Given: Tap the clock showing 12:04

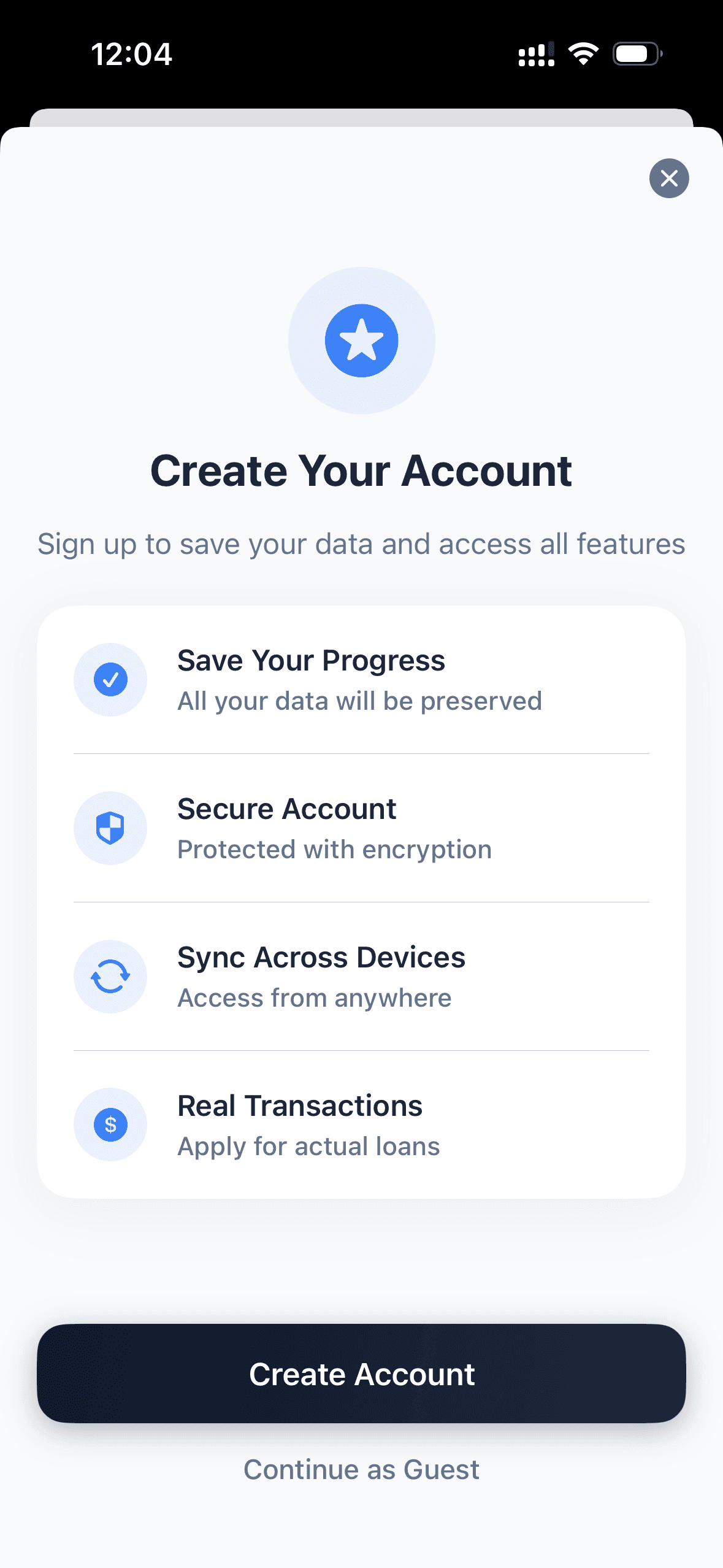Looking at the screenshot, I should pos(132,54).
